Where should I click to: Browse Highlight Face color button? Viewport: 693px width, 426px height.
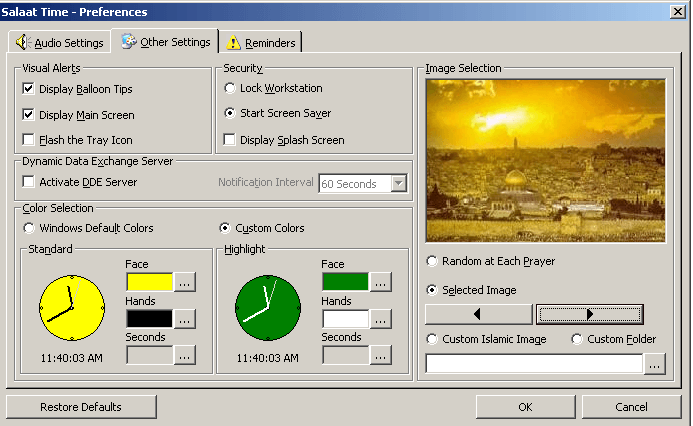tap(381, 282)
